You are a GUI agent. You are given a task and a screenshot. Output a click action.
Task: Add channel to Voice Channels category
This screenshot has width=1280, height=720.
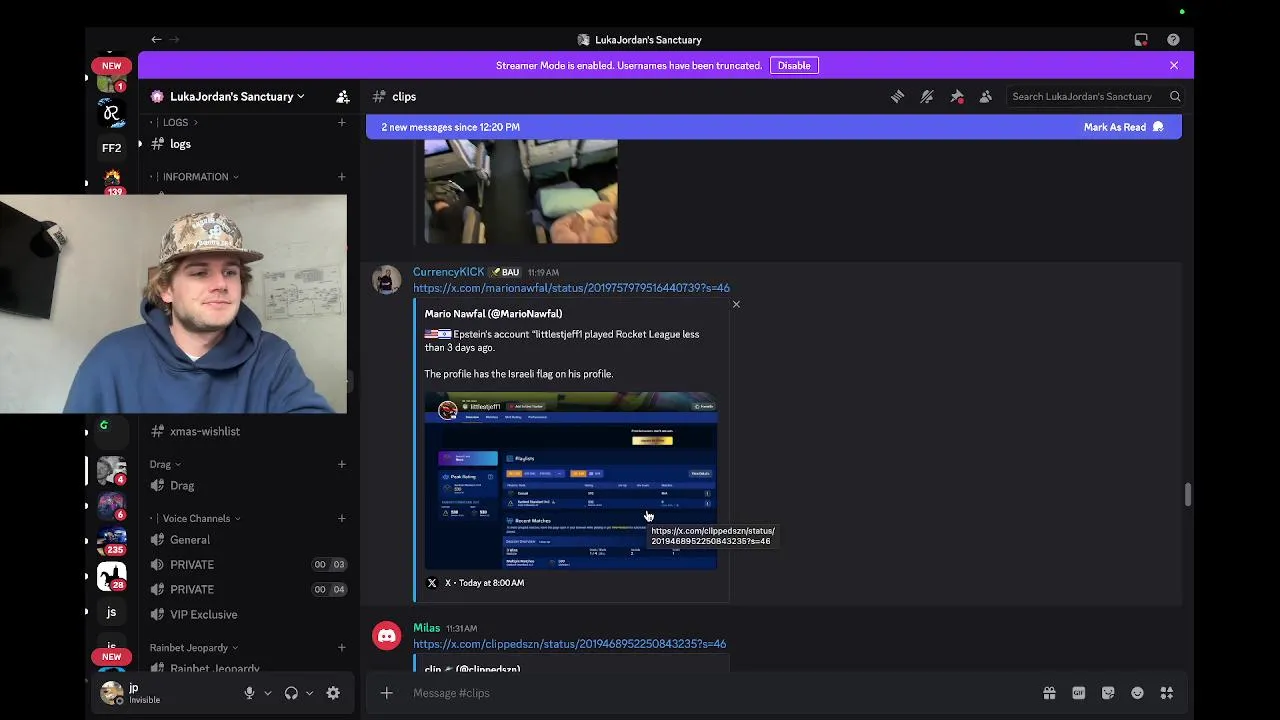[x=341, y=518]
